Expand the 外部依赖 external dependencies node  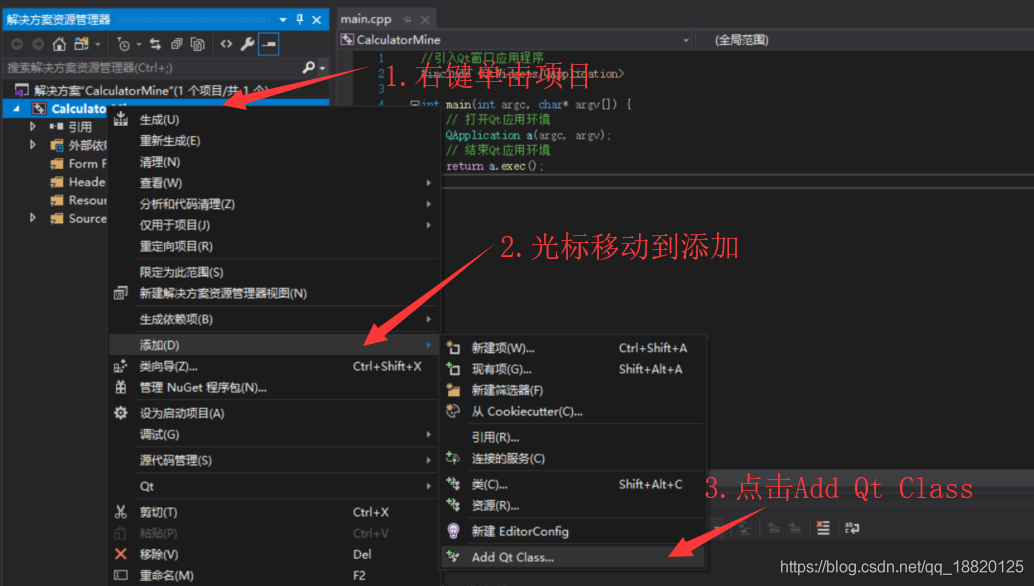[x=32, y=144]
